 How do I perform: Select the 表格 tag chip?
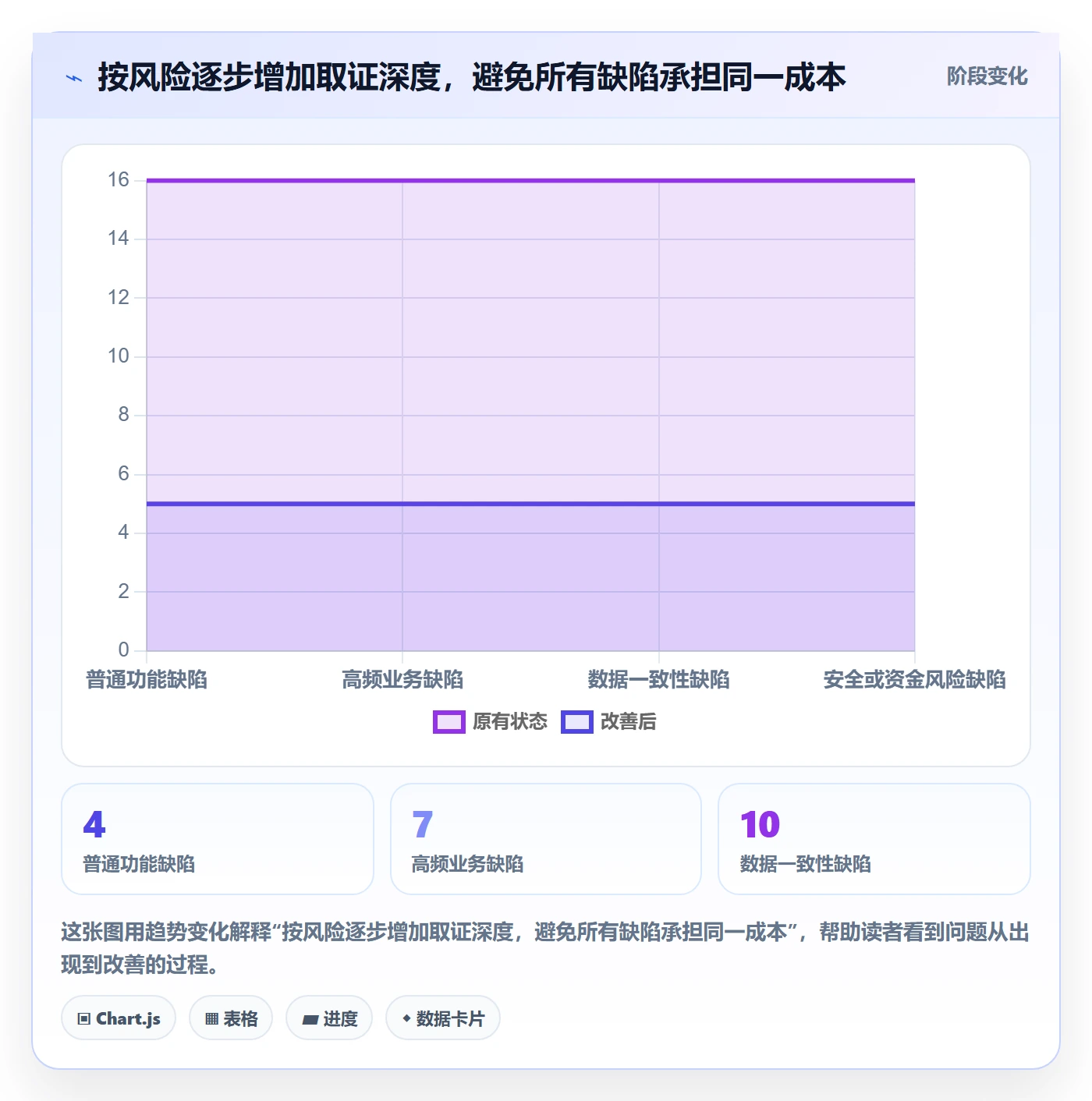click(x=231, y=1018)
